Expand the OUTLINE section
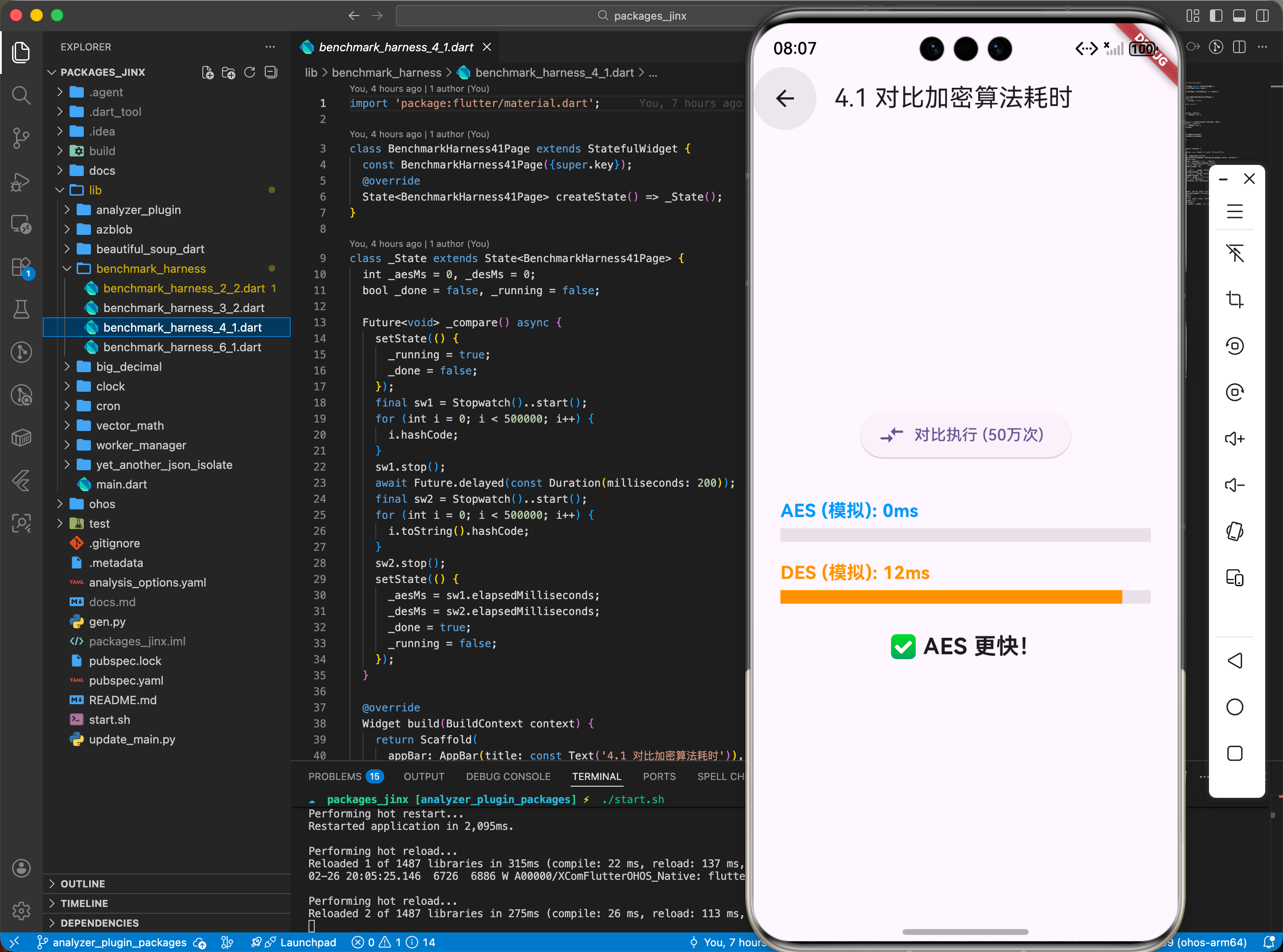 (x=82, y=883)
